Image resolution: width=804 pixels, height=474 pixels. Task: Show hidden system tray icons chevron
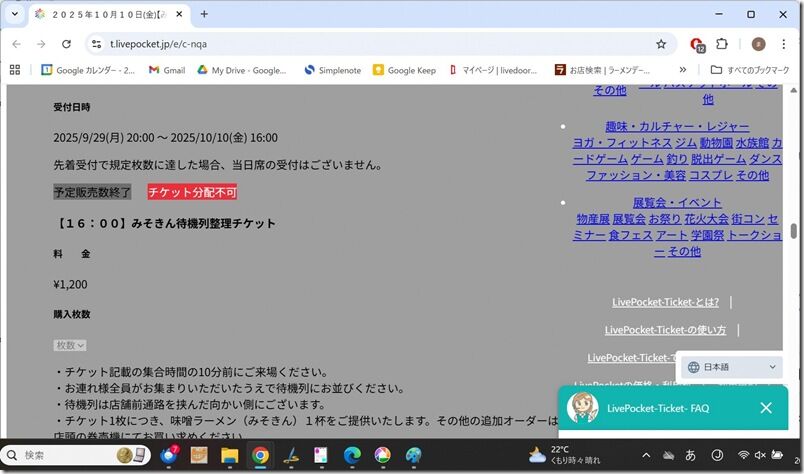point(646,455)
